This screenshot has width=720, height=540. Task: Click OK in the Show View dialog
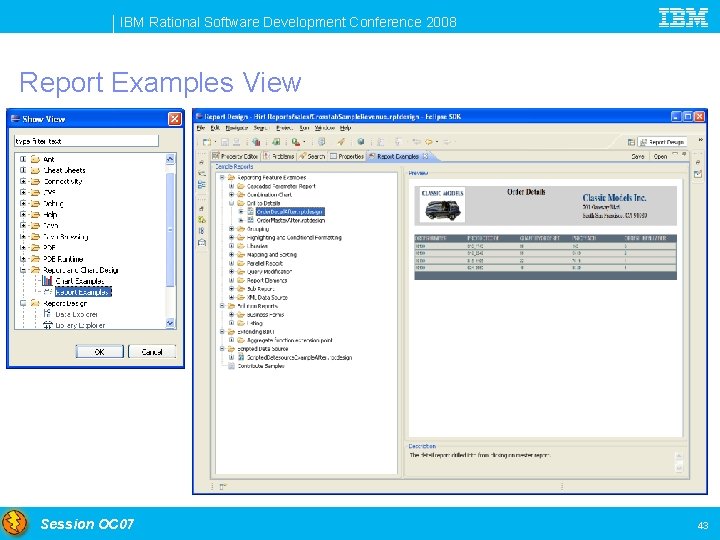coord(100,352)
